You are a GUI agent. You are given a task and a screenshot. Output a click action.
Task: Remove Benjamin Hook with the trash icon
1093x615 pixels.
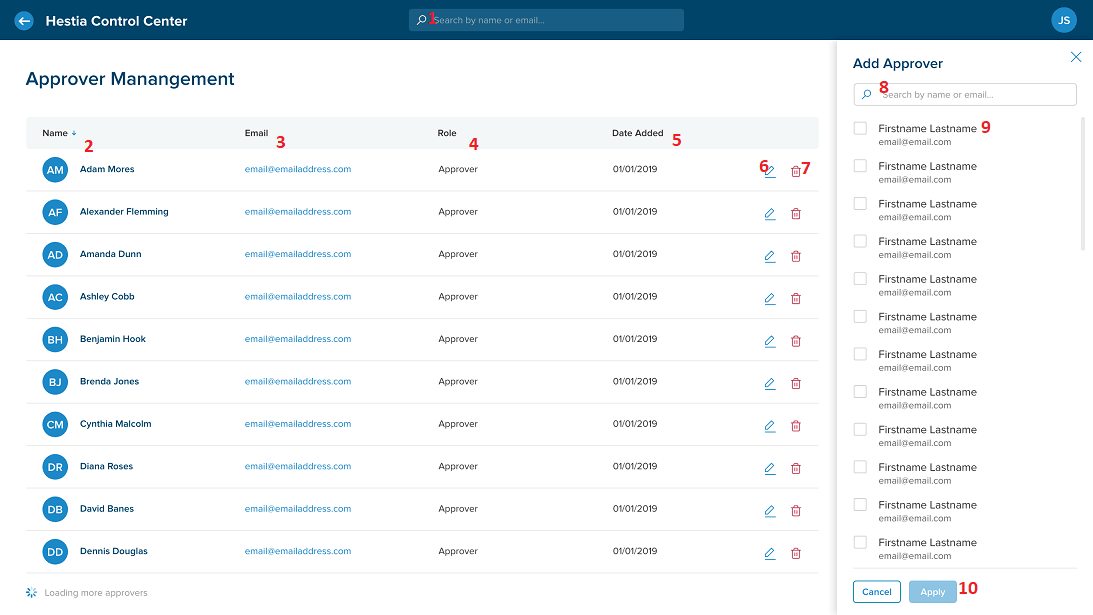tap(796, 341)
